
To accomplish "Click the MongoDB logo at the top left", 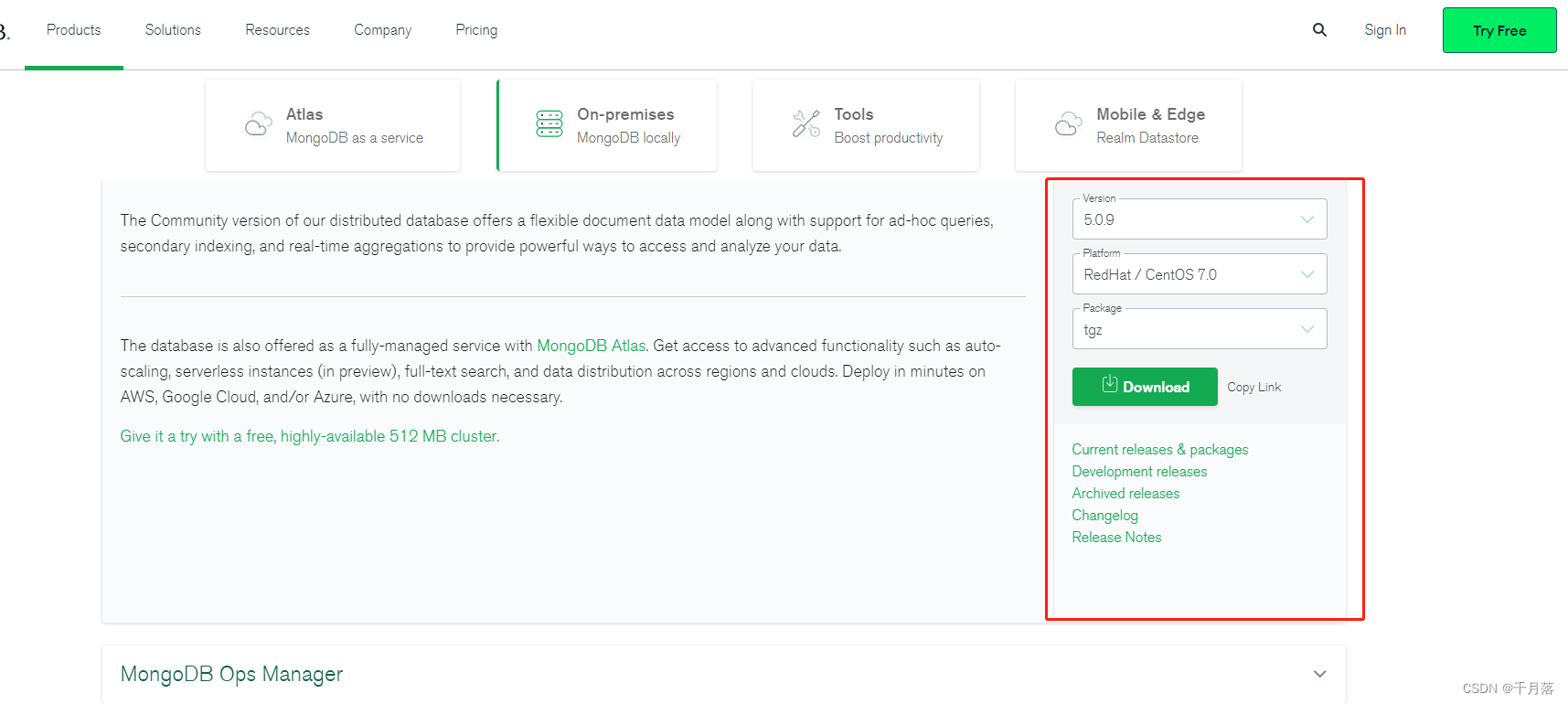I will [5, 32].
